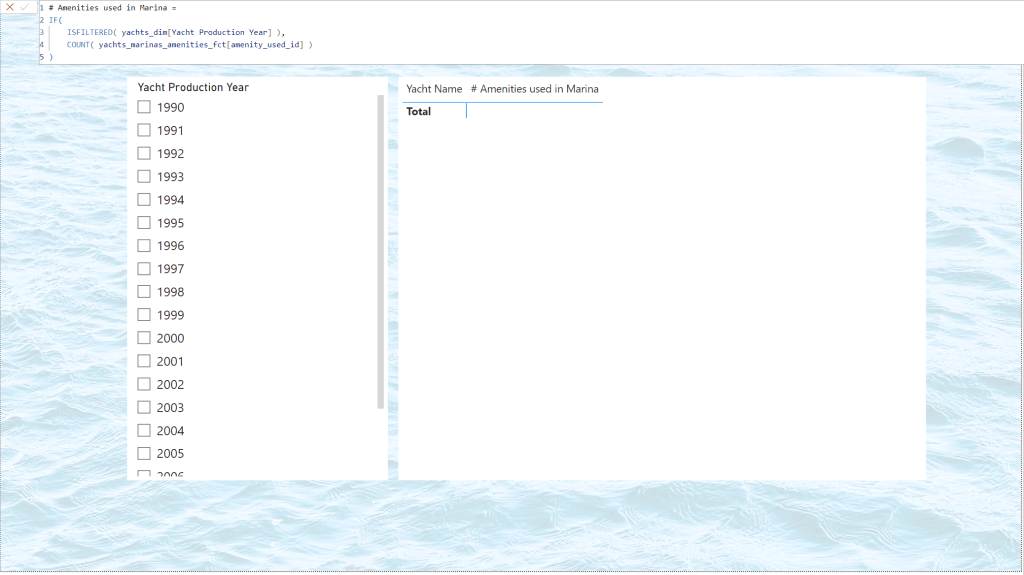
Task: Check the 1990 production year box
Action: click(144, 107)
